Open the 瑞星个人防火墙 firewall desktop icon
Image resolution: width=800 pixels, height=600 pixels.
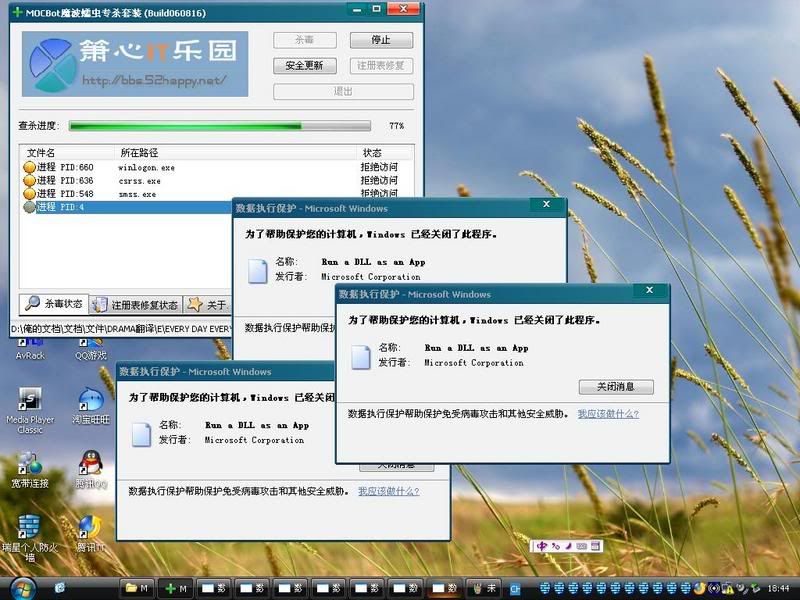tap(30, 528)
